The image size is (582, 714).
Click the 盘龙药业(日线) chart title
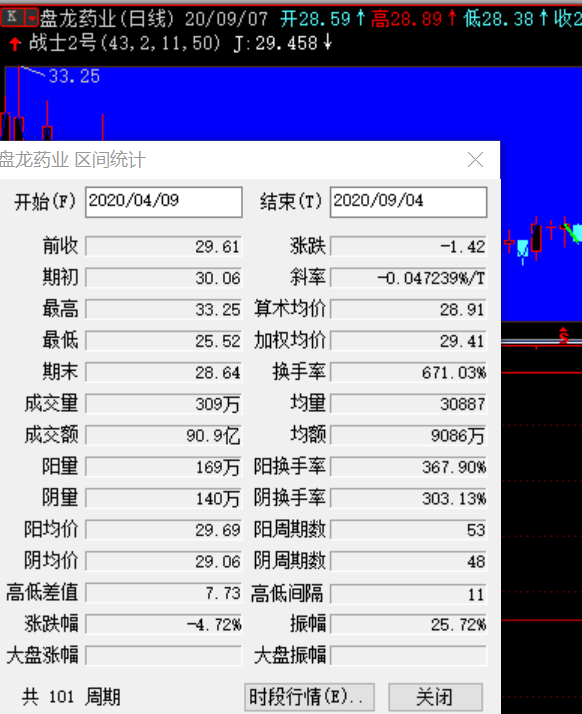coord(107,18)
